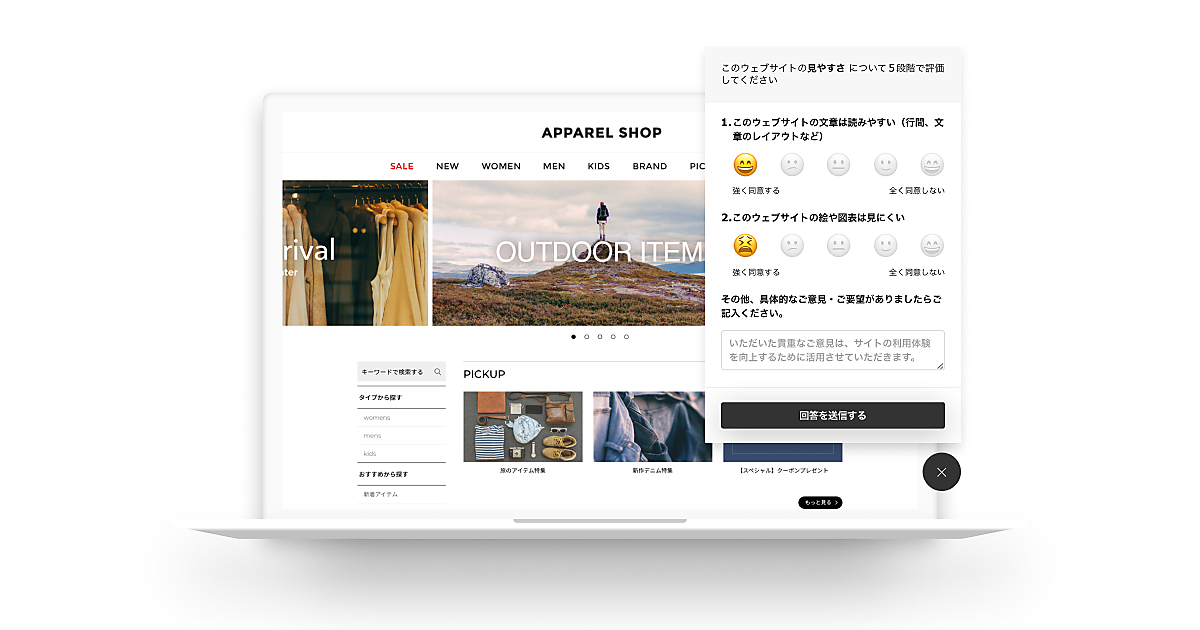
Task: Close the survey with the round X button
Action: click(x=941, y=472)
